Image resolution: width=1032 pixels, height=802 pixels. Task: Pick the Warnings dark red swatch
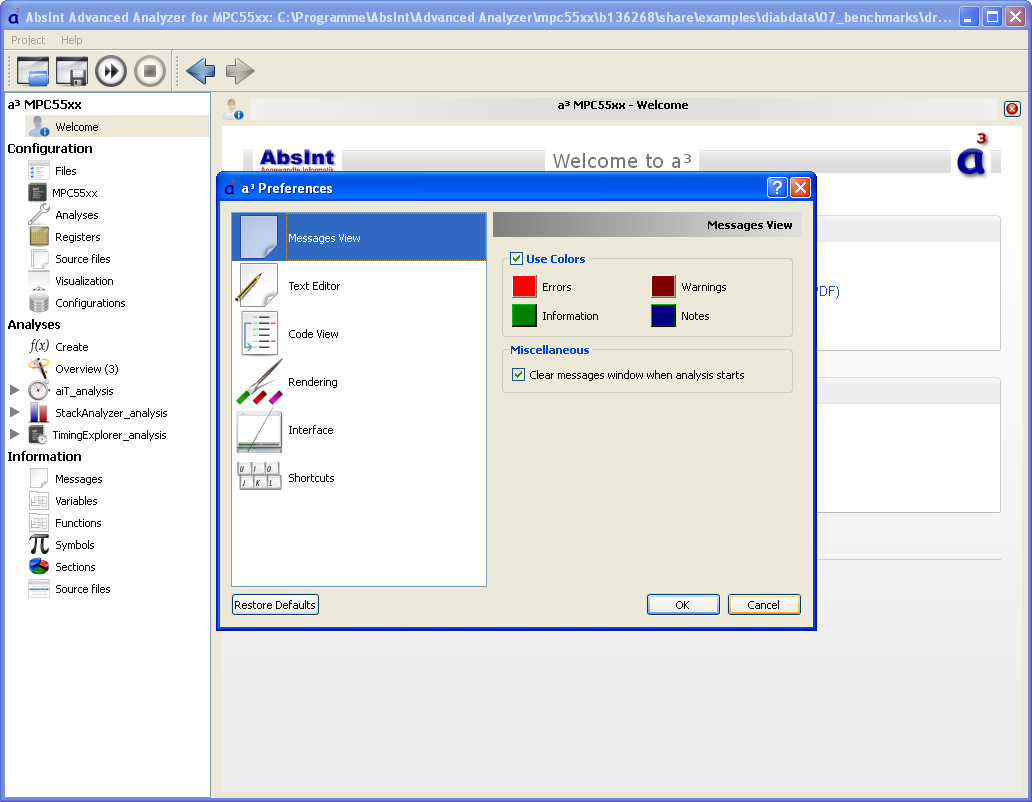(663, 287)
